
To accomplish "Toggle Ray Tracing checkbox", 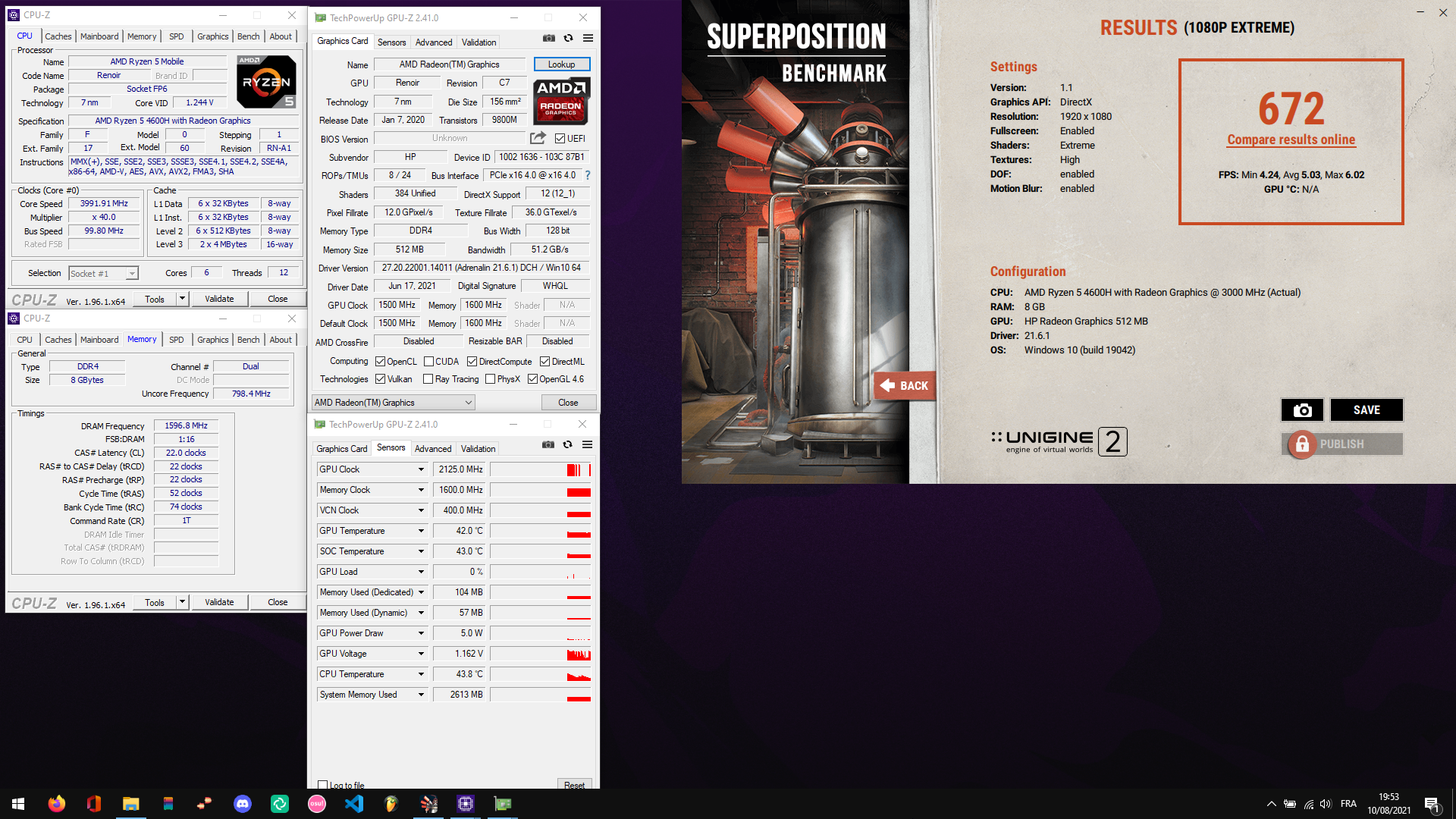I will point(428,379).
